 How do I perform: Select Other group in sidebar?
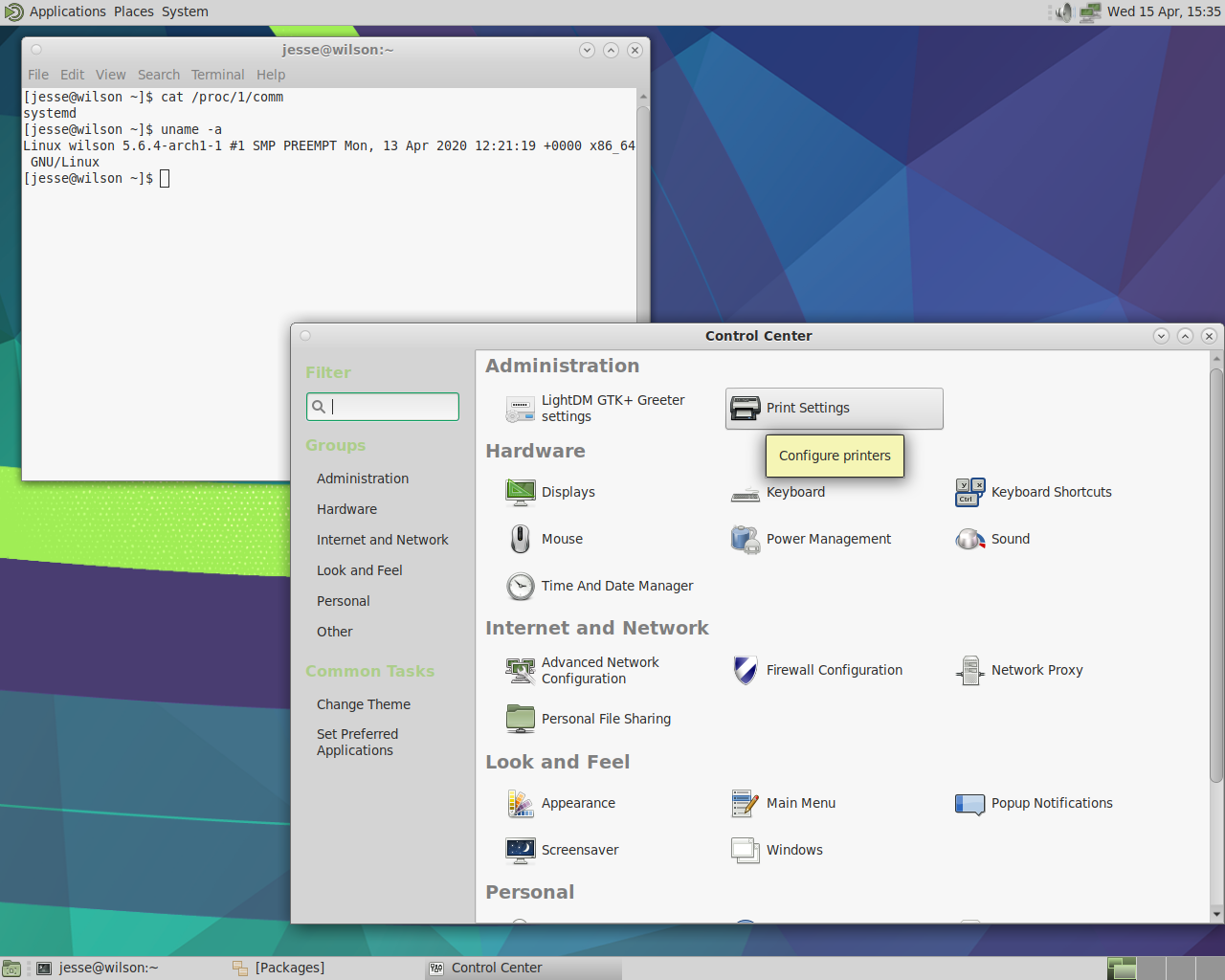(x=335, y=632)
